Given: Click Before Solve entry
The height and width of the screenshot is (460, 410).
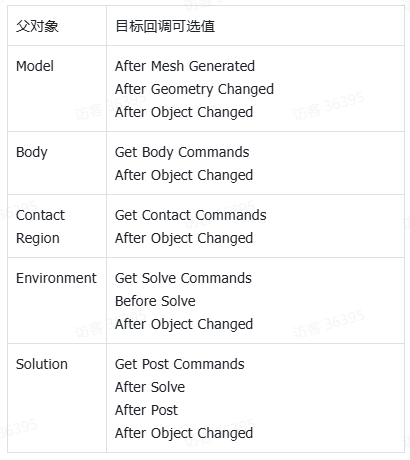Looking at the screenshot, I should 155,301.
